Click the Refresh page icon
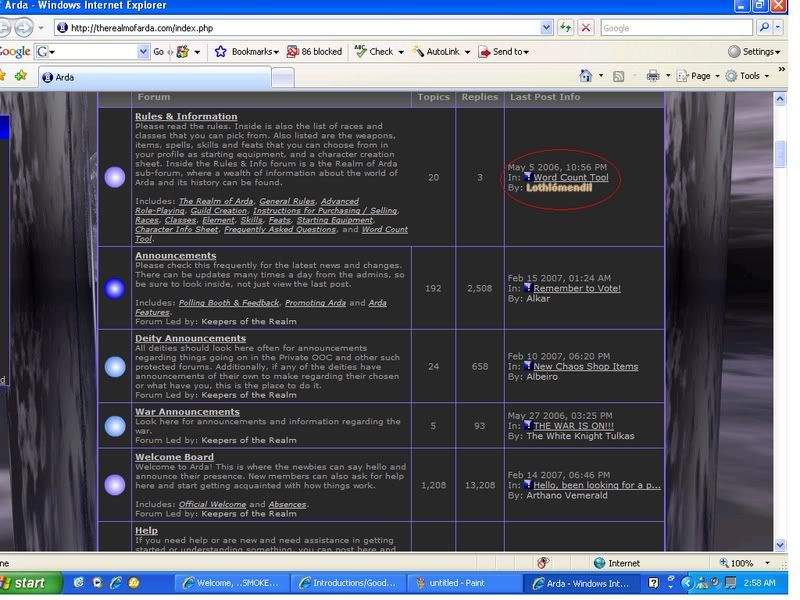The image size is (800, 600). pos(567,28)
